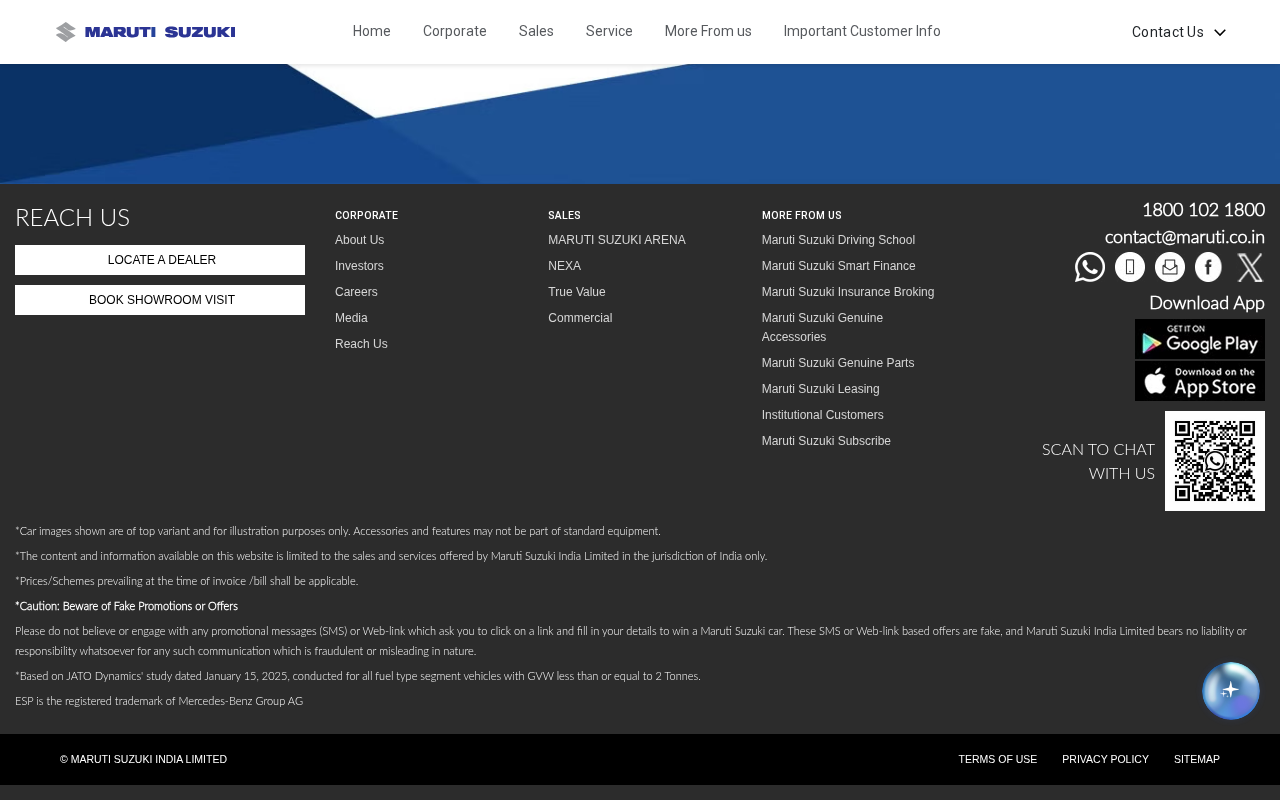Click the Maruti Suzuki India Limited copyright text
The image size is (1280, 800).
[143, 759]
